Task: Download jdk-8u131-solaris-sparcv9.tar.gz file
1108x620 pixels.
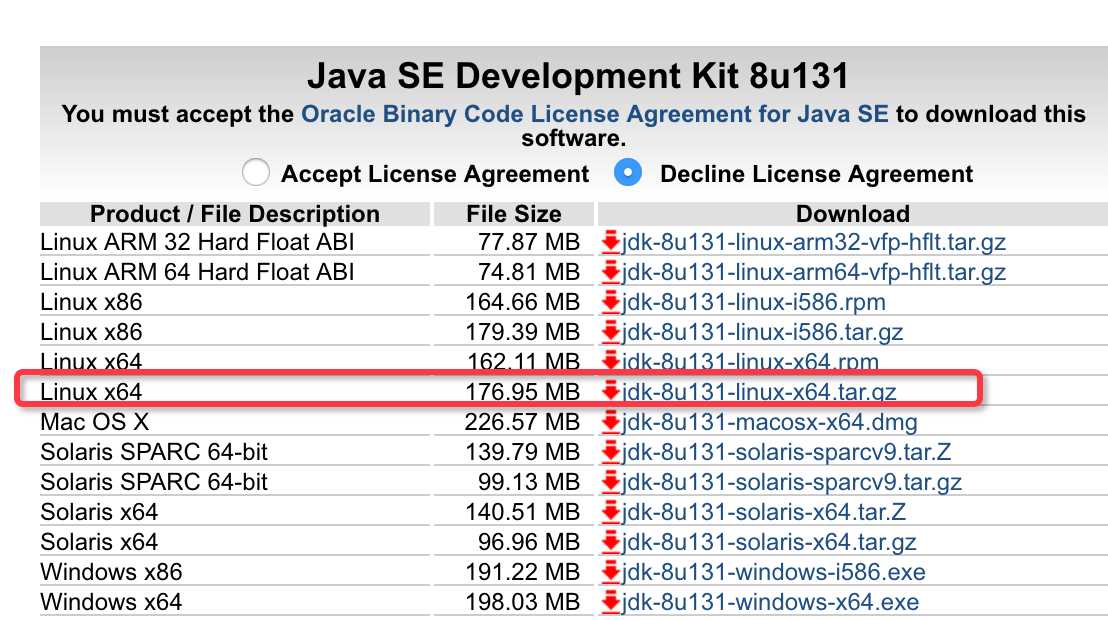Action: 791,482
